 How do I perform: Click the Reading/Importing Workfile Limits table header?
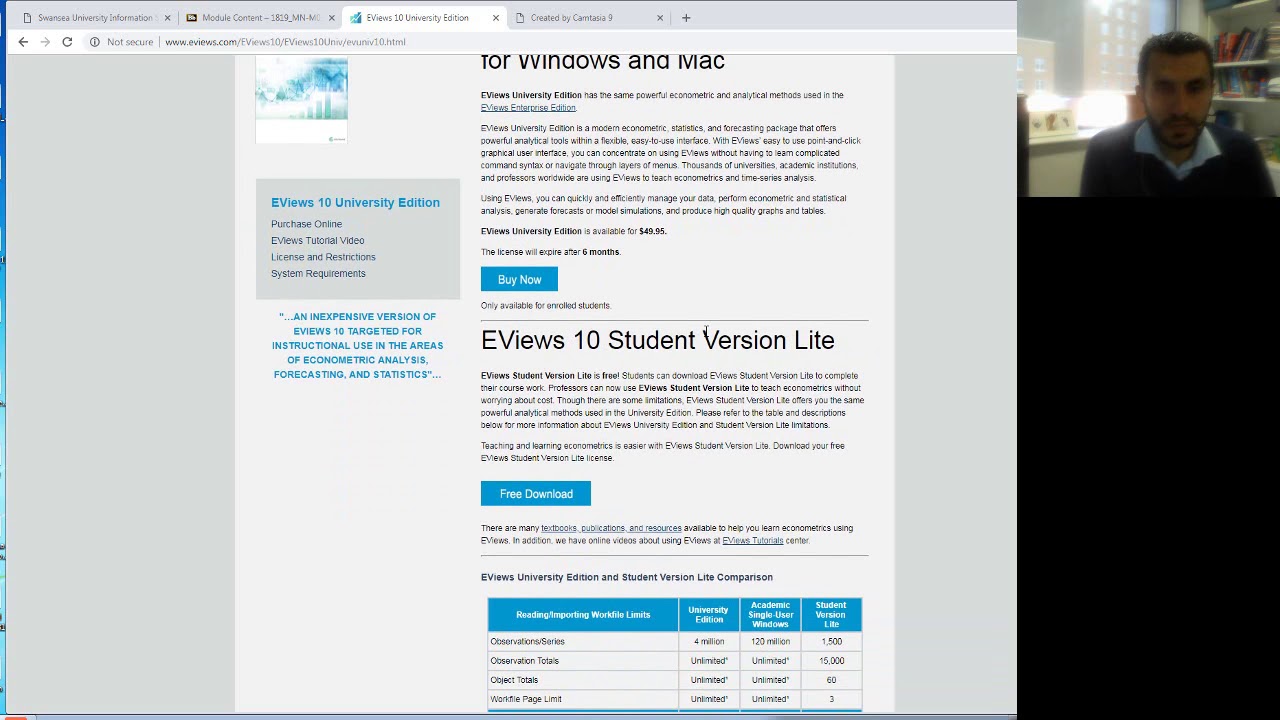pyautogui.click(x=583, y=615)
